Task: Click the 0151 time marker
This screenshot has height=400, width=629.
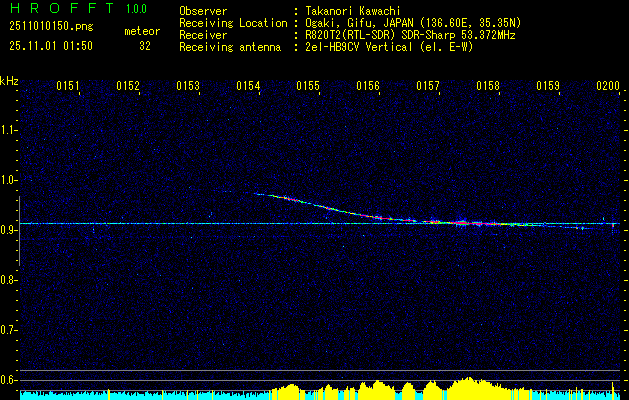Action: pos(68,86)
